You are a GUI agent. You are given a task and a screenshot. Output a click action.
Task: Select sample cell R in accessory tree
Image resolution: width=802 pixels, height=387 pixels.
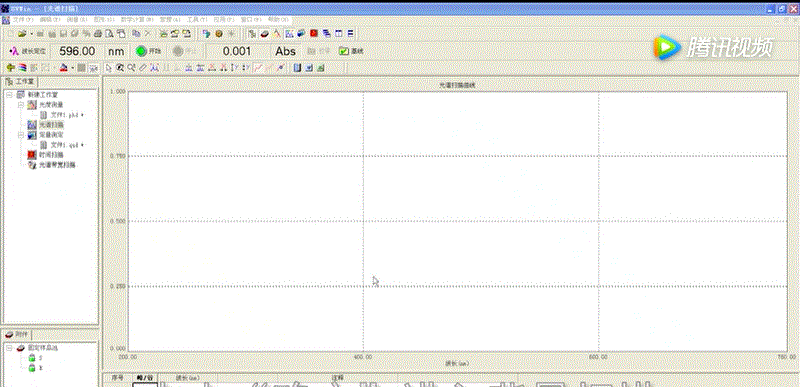[x=40, y=368]
